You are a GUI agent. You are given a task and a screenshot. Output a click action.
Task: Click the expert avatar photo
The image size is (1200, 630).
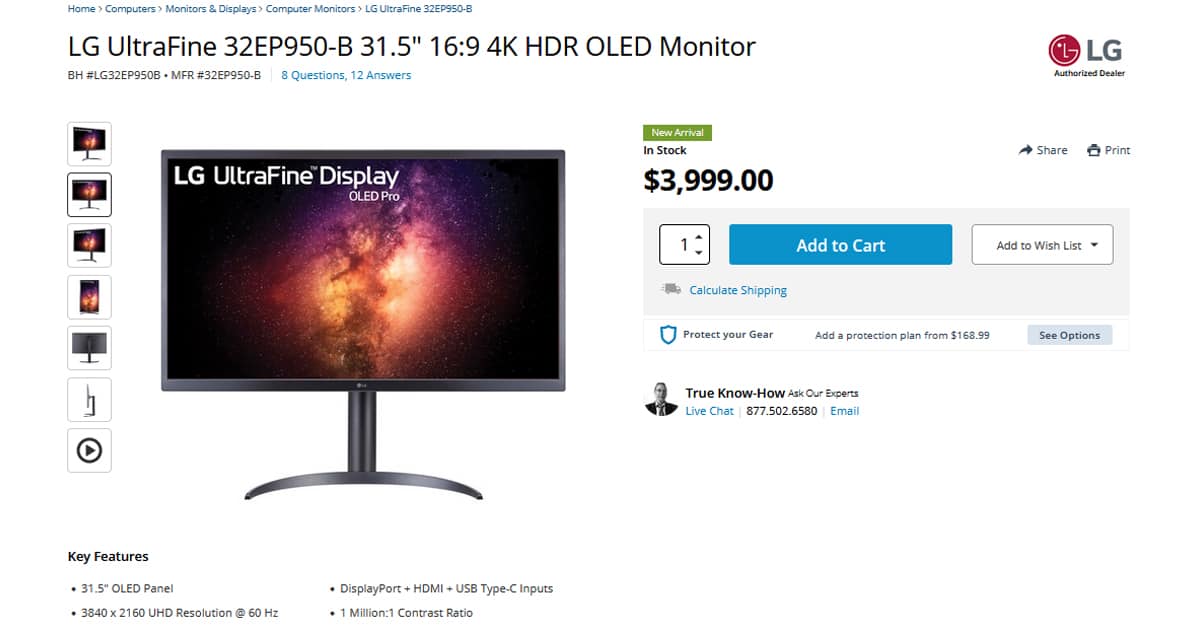tap(661, 399)
